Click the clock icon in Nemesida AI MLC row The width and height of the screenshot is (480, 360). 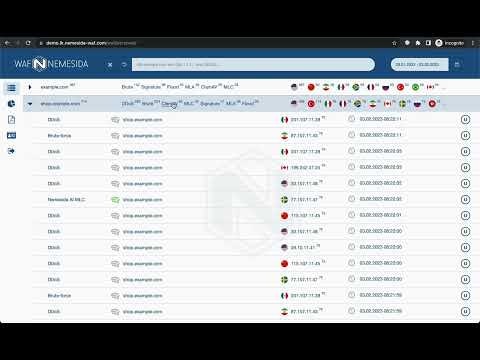coord(351,199)
